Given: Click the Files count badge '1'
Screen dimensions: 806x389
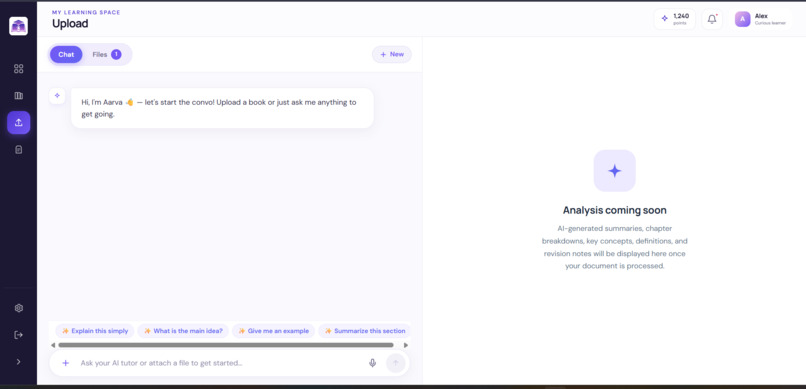Looking at the screenshot, I should [x=116, y=54].
